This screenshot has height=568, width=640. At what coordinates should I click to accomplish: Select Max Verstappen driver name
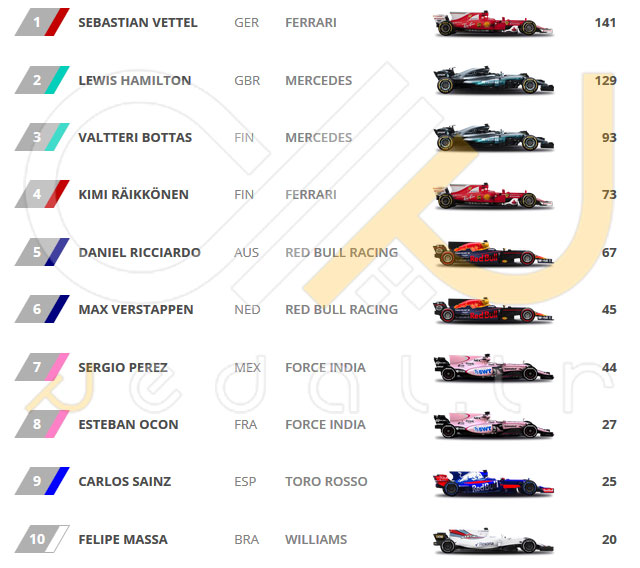click(136, 310)
